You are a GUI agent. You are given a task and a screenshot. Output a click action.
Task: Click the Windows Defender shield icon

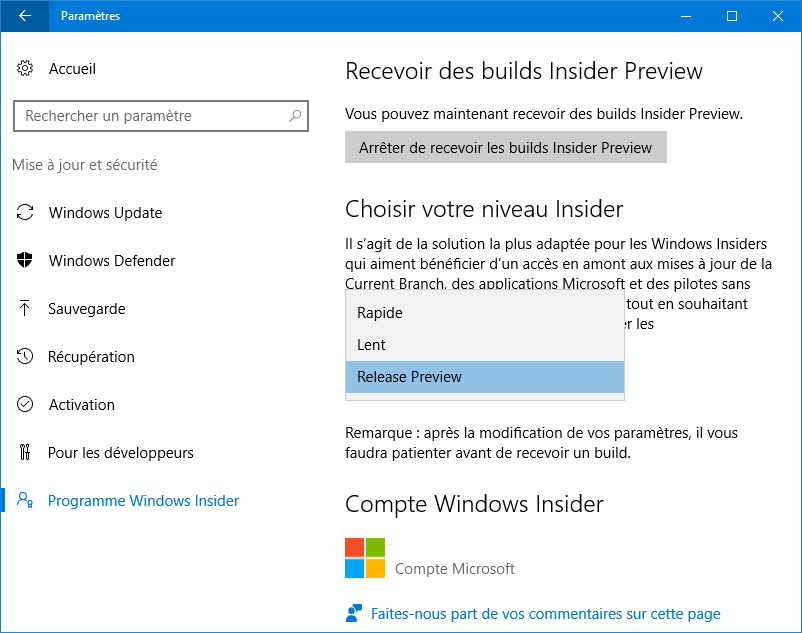pos(26,261)
